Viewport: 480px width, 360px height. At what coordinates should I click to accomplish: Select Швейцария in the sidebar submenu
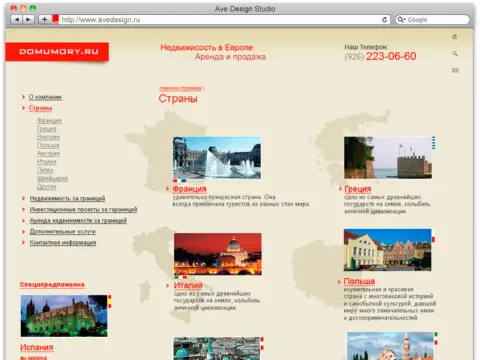click(52, 178)
